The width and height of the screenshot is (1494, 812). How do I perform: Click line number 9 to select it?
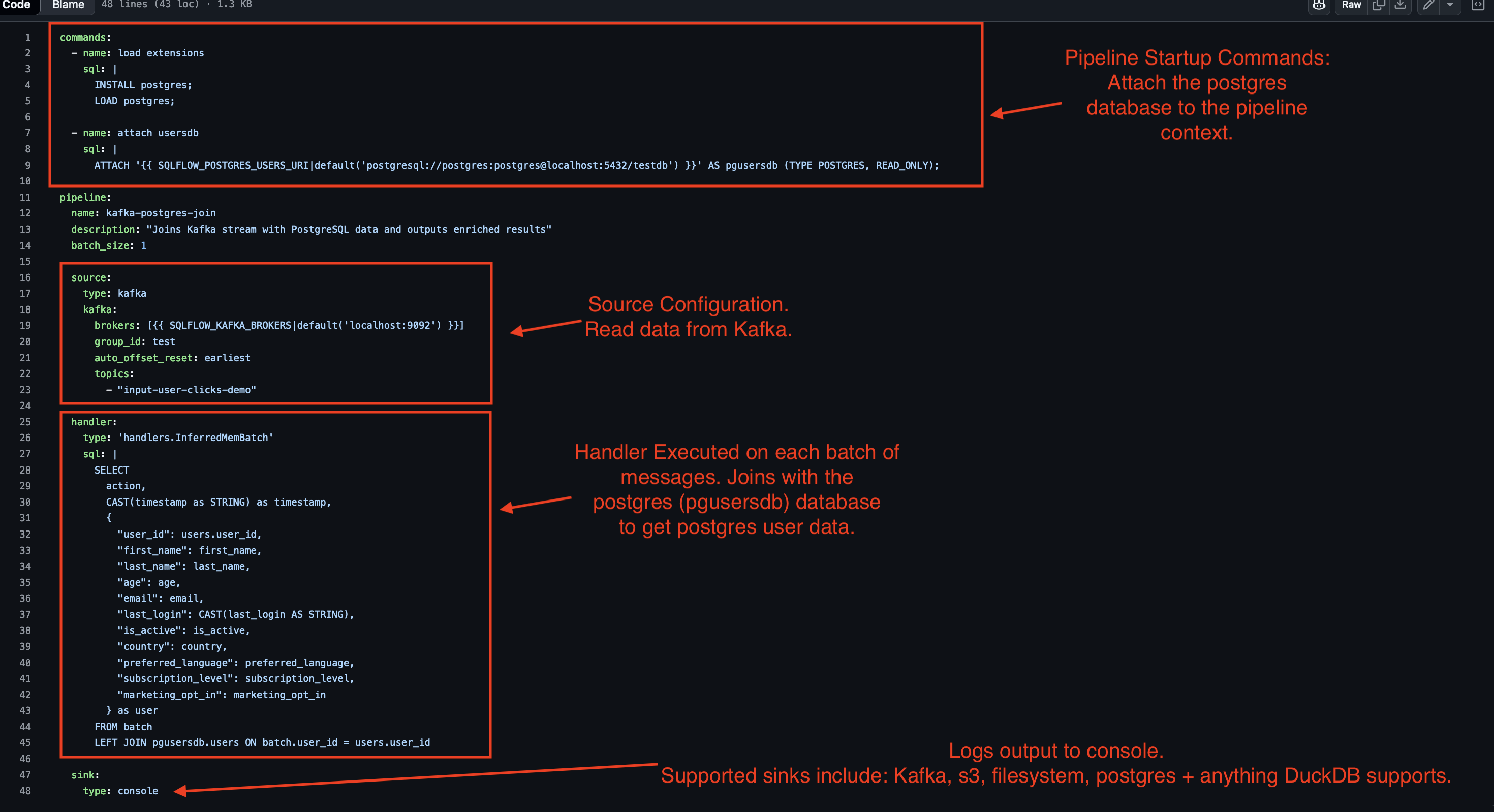(28, 164)
